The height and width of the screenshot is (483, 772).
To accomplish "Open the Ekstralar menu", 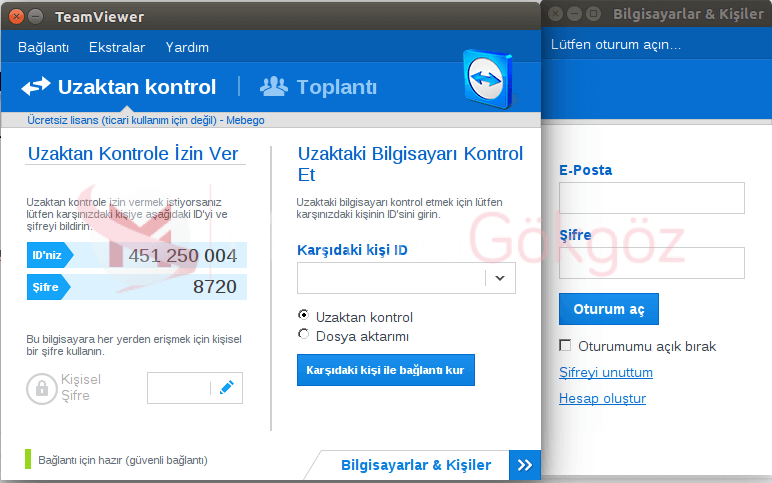I will 117,47.
